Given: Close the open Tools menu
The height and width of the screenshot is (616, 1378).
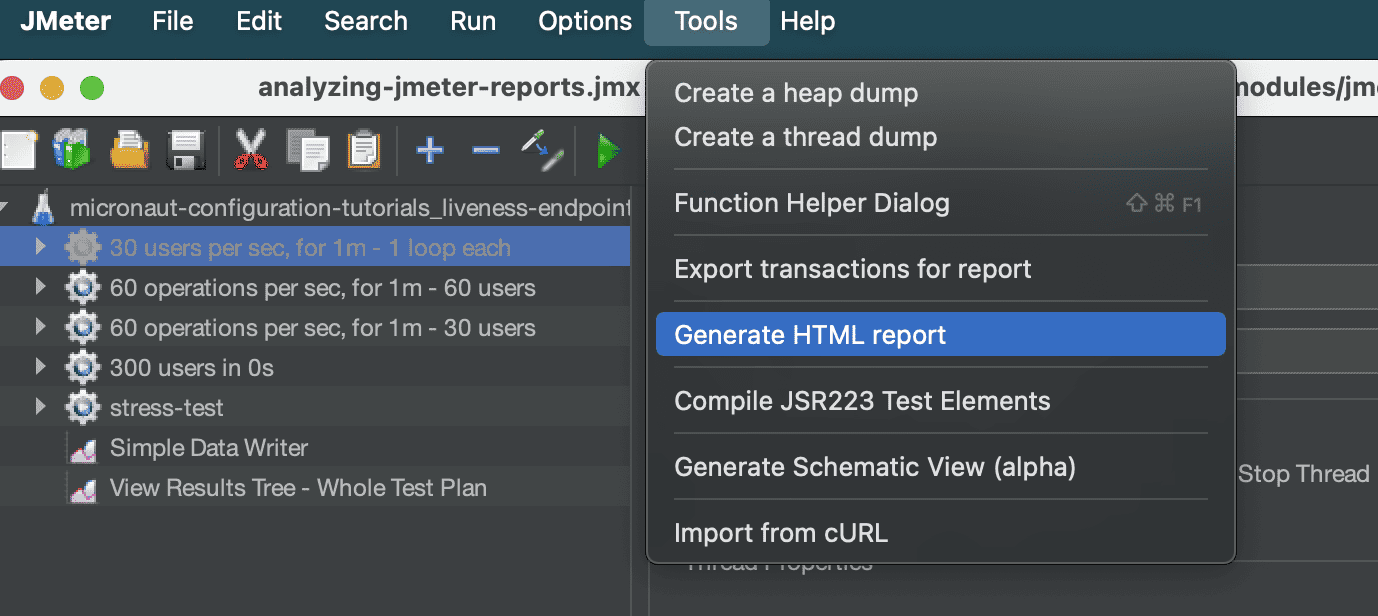Looking at the screenshot, I should [x=706, y=22].
